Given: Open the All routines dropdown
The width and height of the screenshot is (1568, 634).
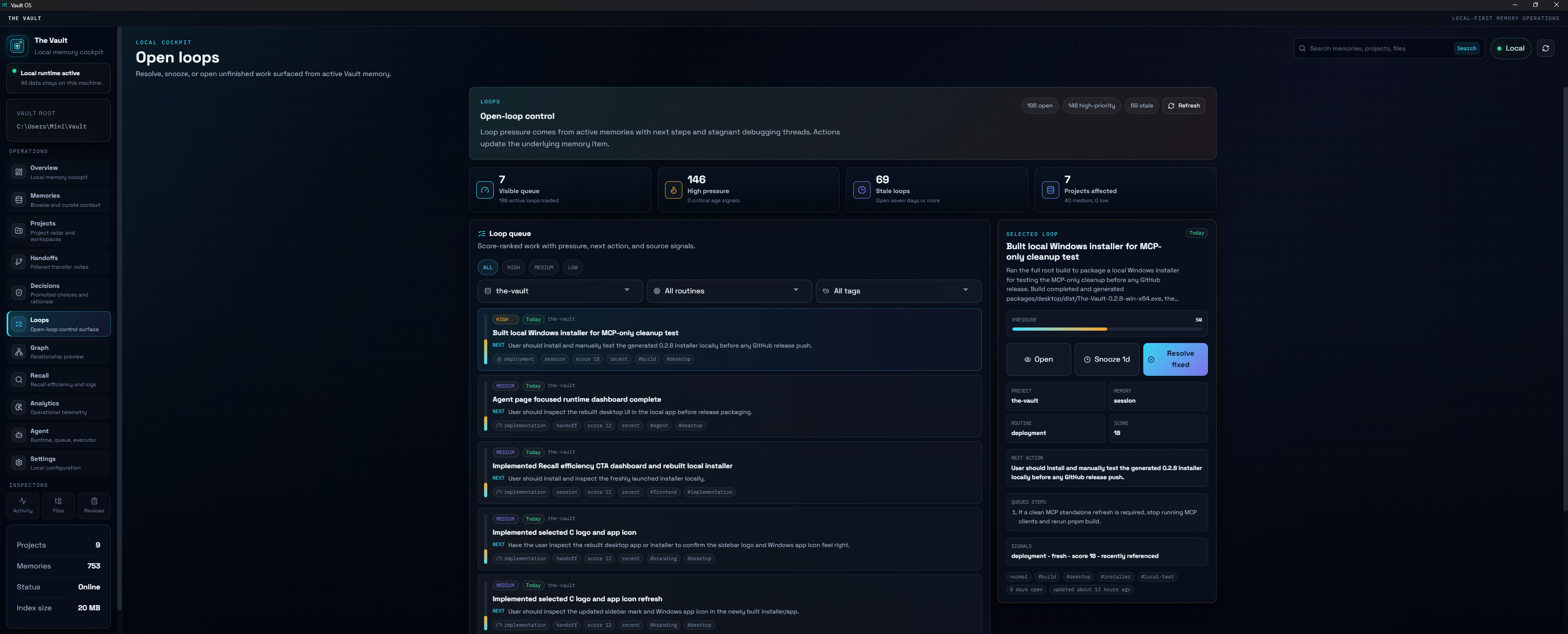Looking at the screenshot, I should point(729,291).
